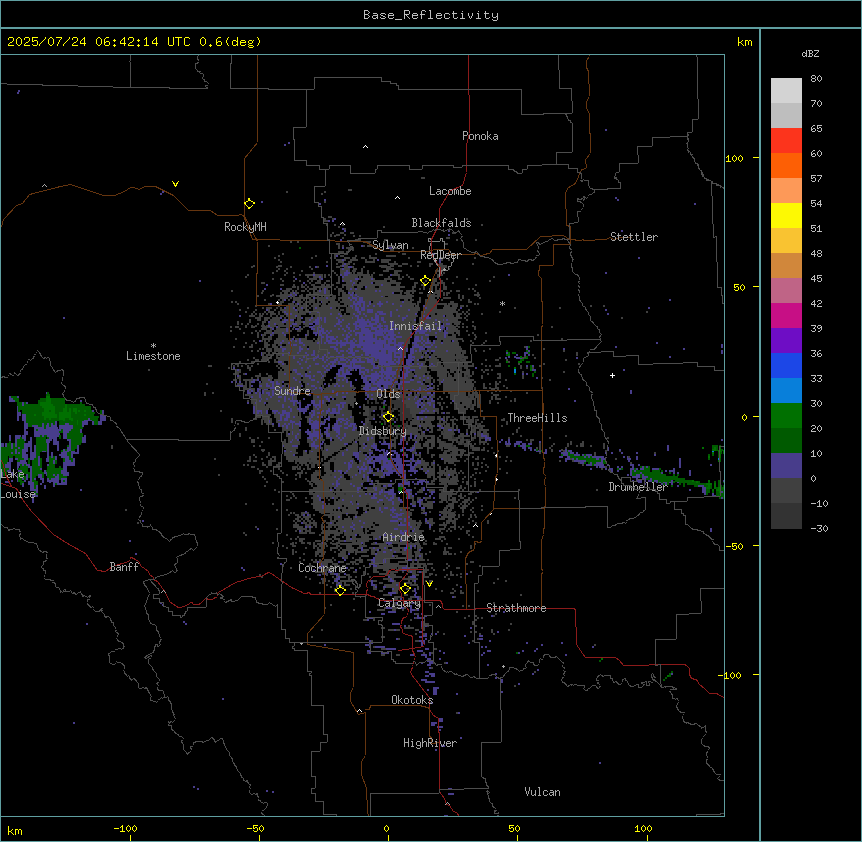
Task: Click the Banff label
Action: [124, 567]
